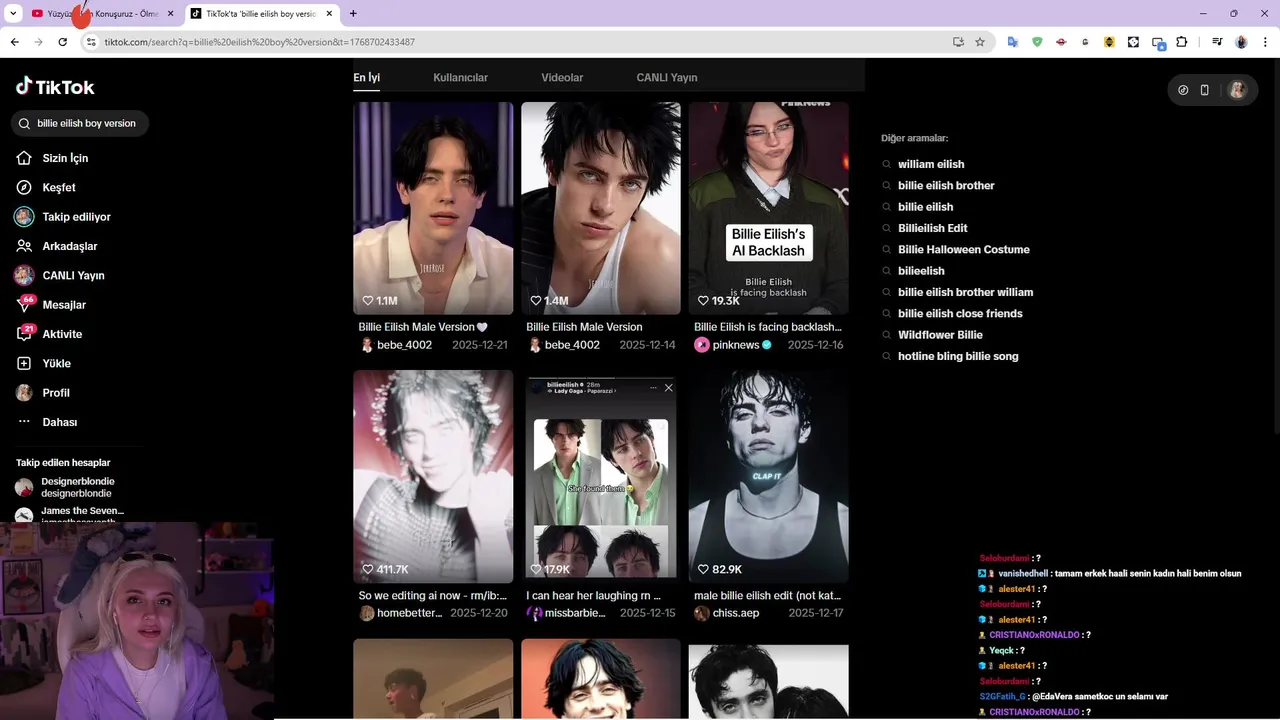This screenshot has height=720, width=1280.
Task: Open chiss.aep author profile
Action: [x=727, y=613]
